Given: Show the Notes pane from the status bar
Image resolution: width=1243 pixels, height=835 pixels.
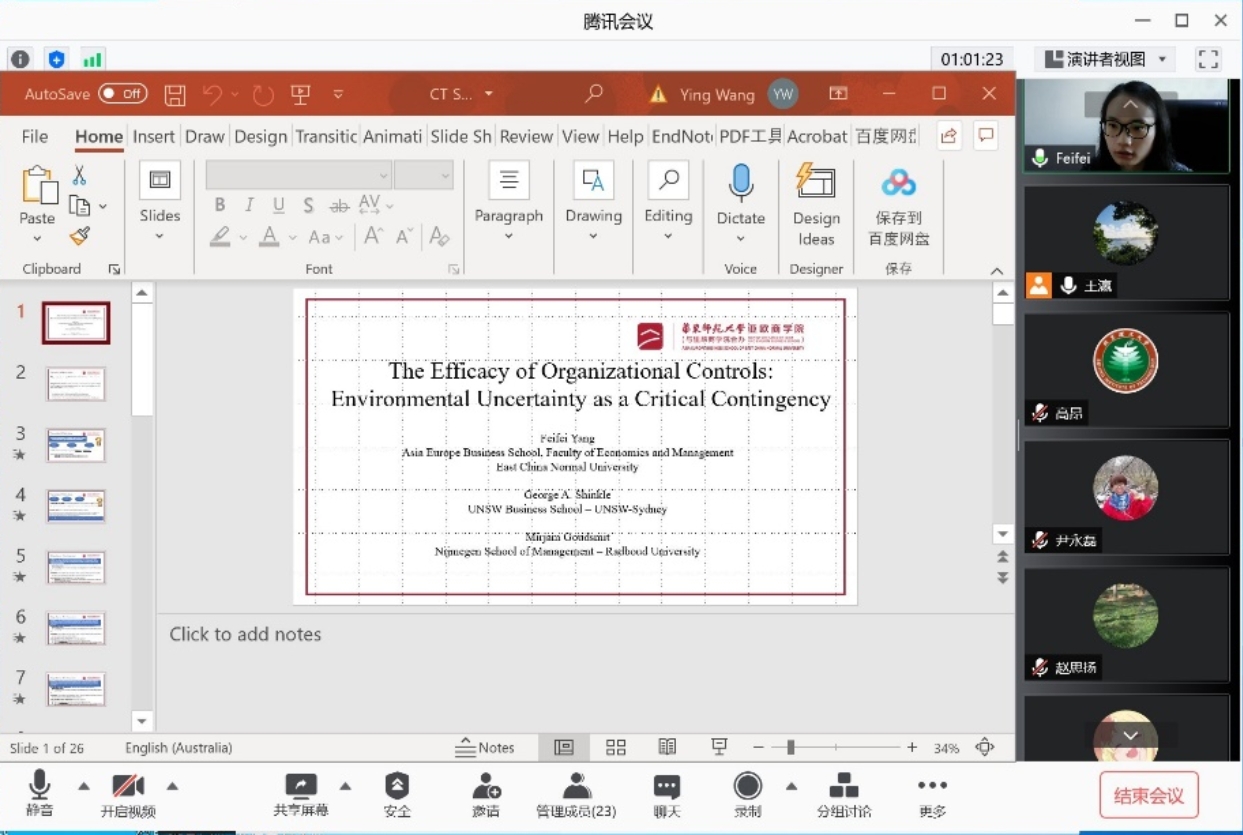Looking at the screenshot, I should (x=485, y=748).
